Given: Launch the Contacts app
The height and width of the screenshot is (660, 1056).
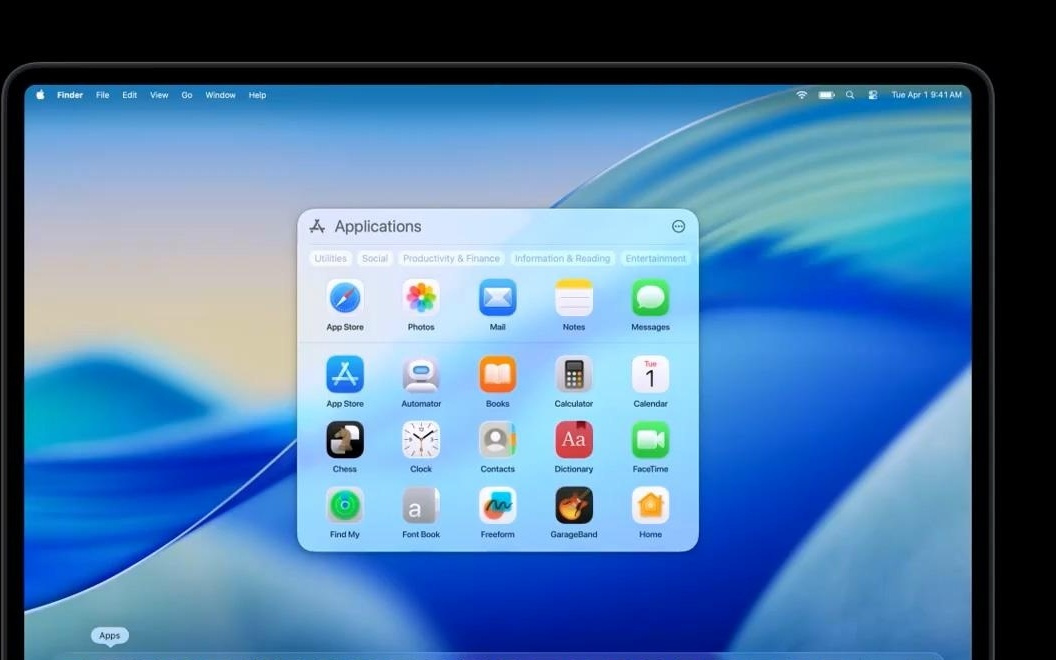Looking at the screenshot, I should pyautogui.click(x=498, y=440).
